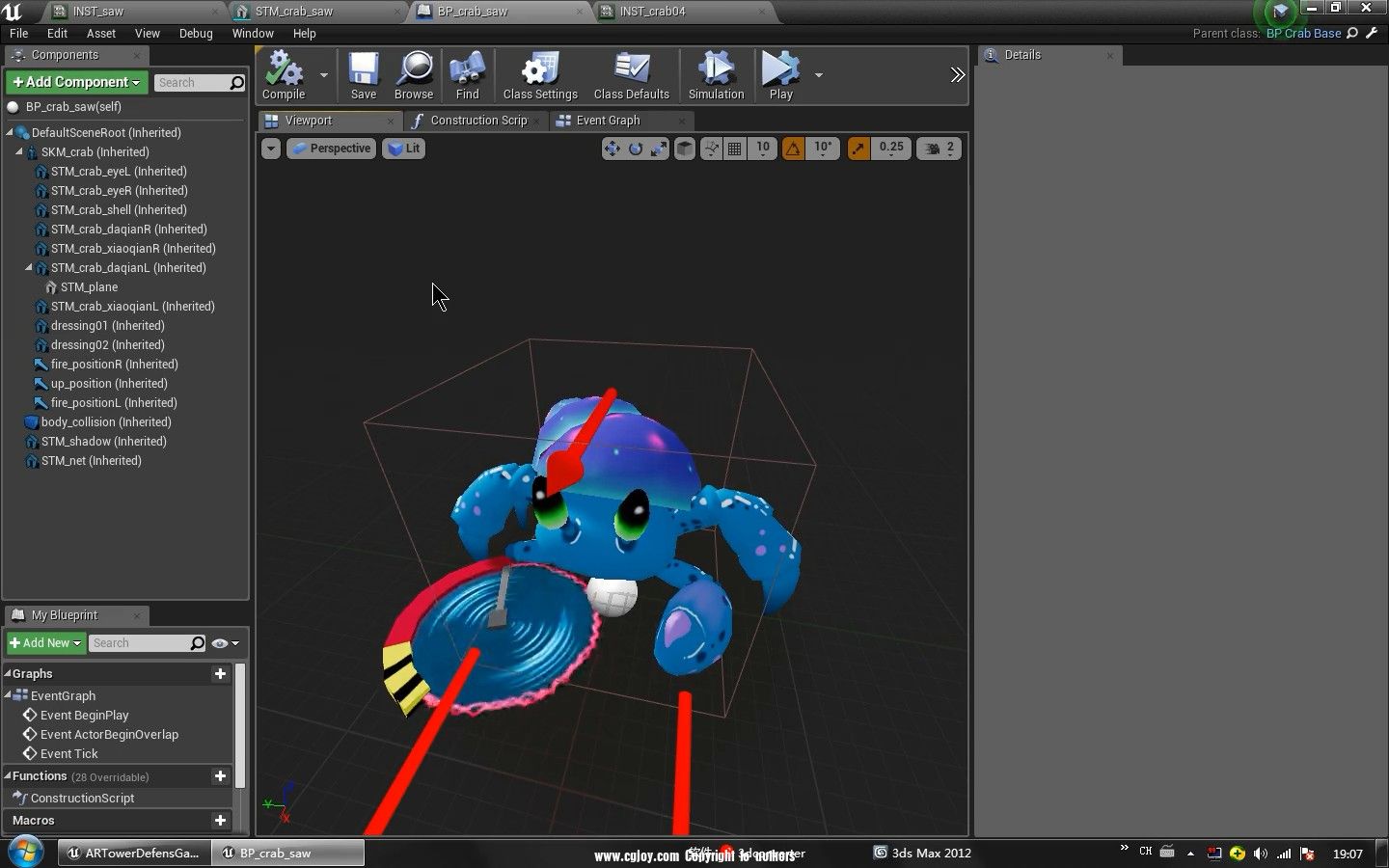Viewport: 1389px width, 868px height.
Task: Toggle rotation snapping on or off
Action: (x=793, y=149)
